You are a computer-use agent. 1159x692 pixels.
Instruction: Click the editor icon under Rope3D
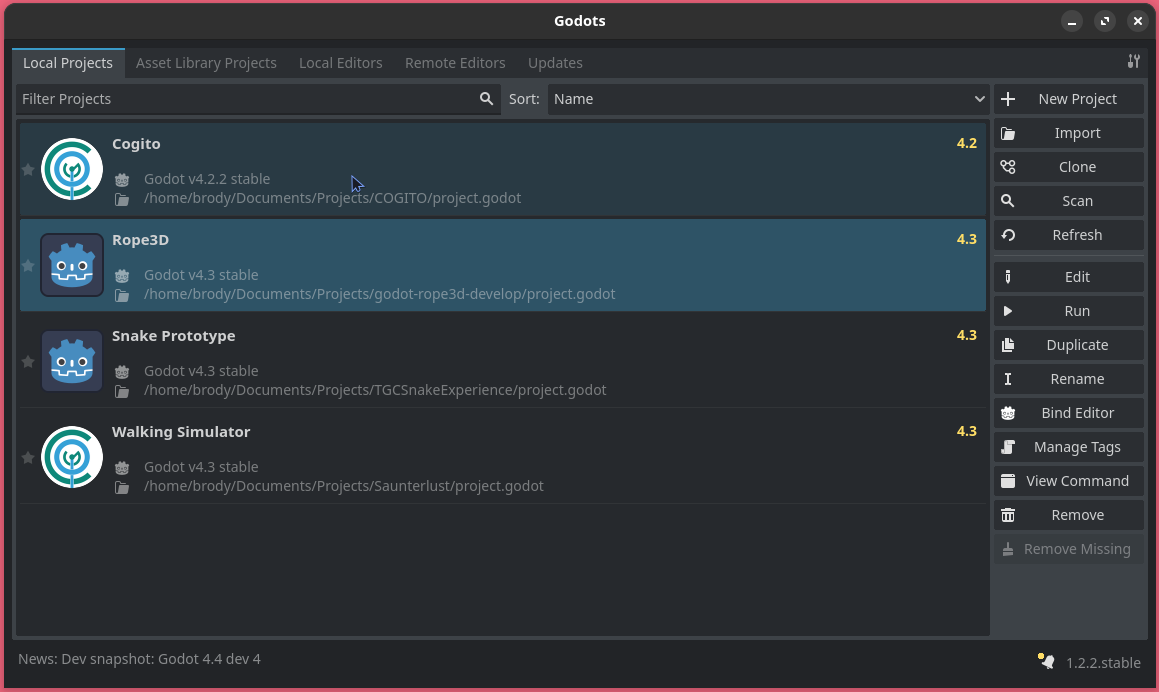click(122, 276)
